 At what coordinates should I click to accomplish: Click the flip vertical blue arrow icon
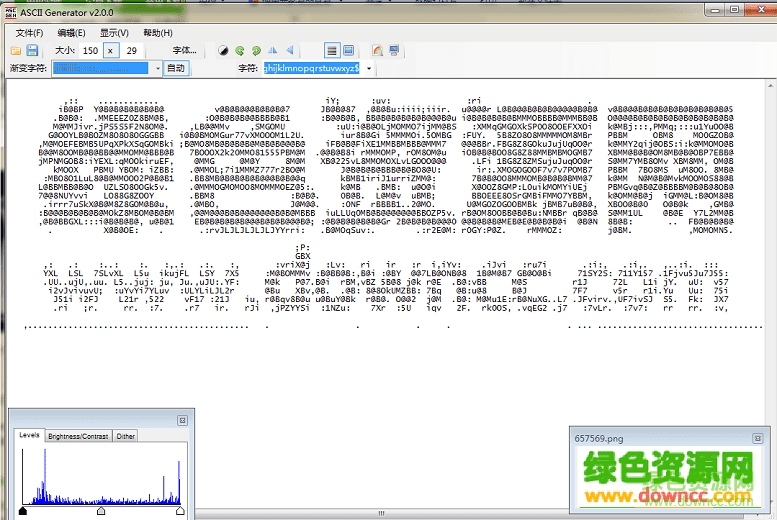[289, 50]
